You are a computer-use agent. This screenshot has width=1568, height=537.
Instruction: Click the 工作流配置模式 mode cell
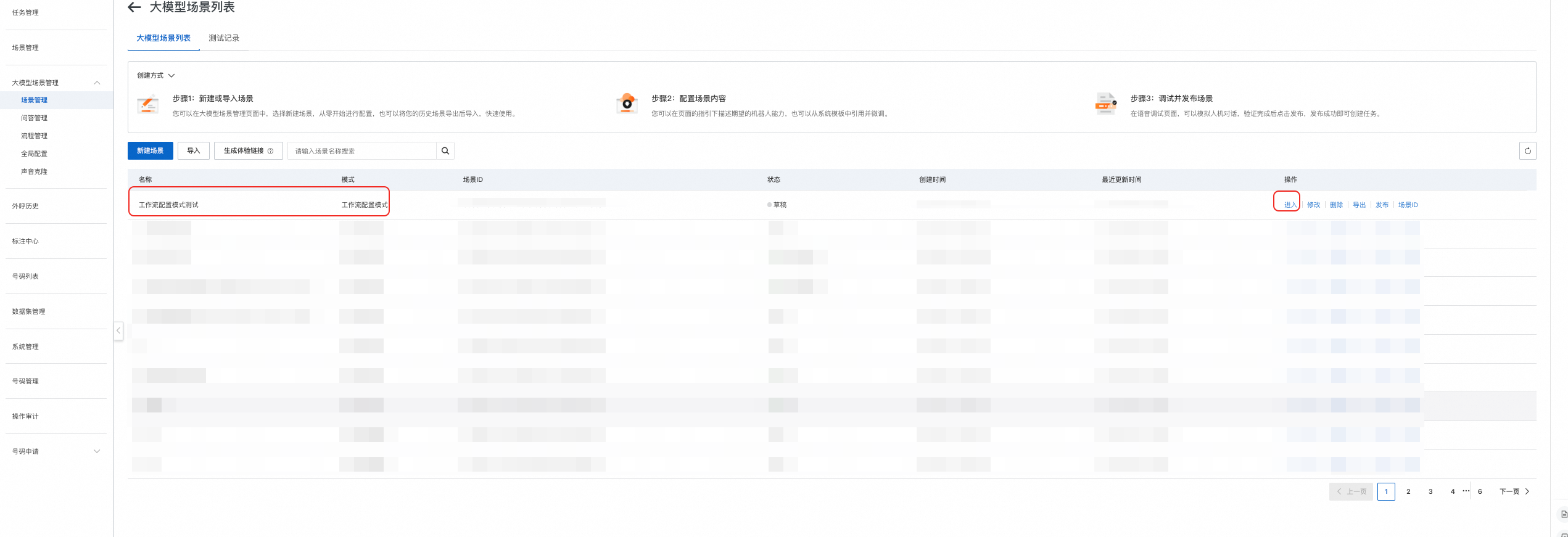[365, 205]
